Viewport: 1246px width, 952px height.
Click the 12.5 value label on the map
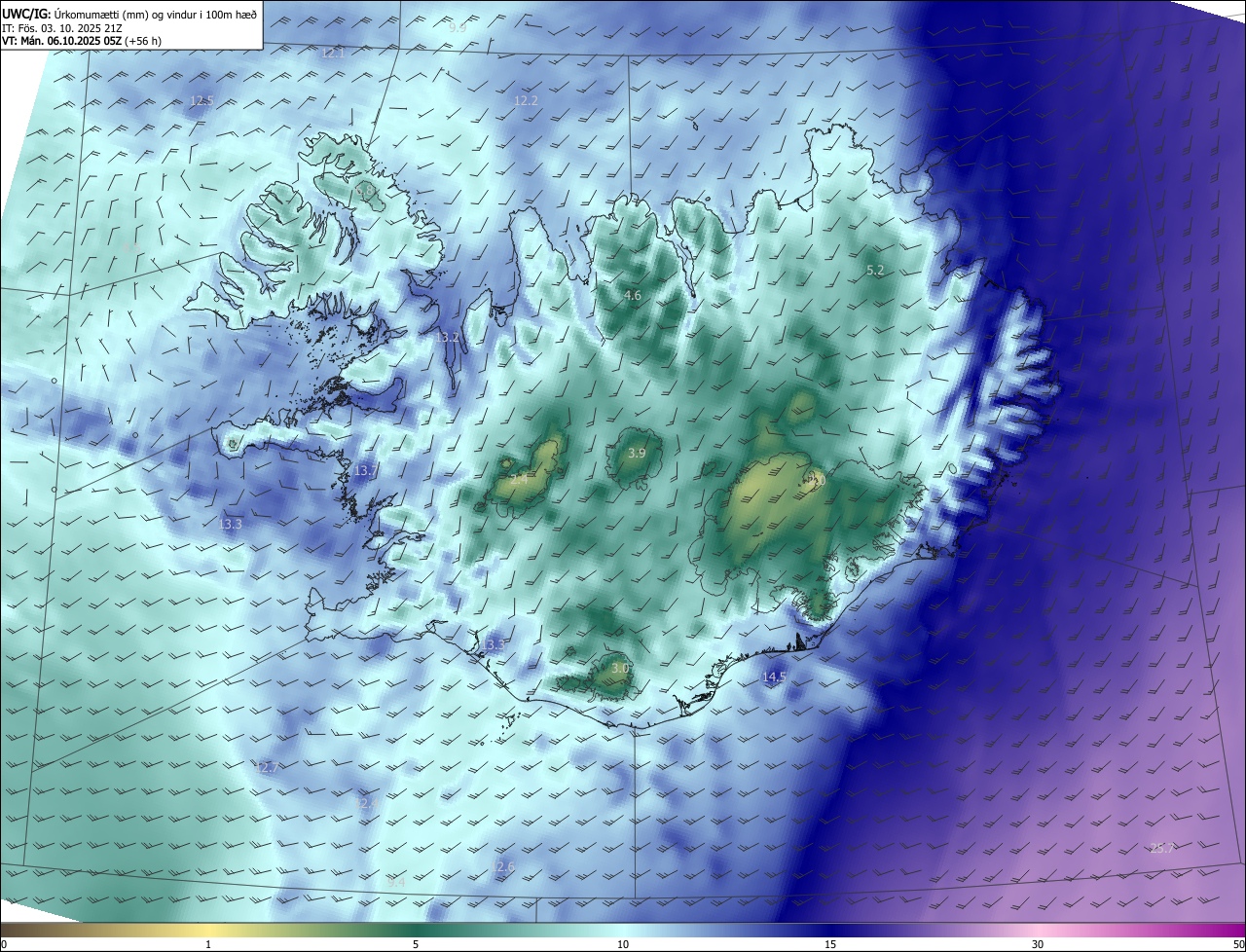coord(202,101)
